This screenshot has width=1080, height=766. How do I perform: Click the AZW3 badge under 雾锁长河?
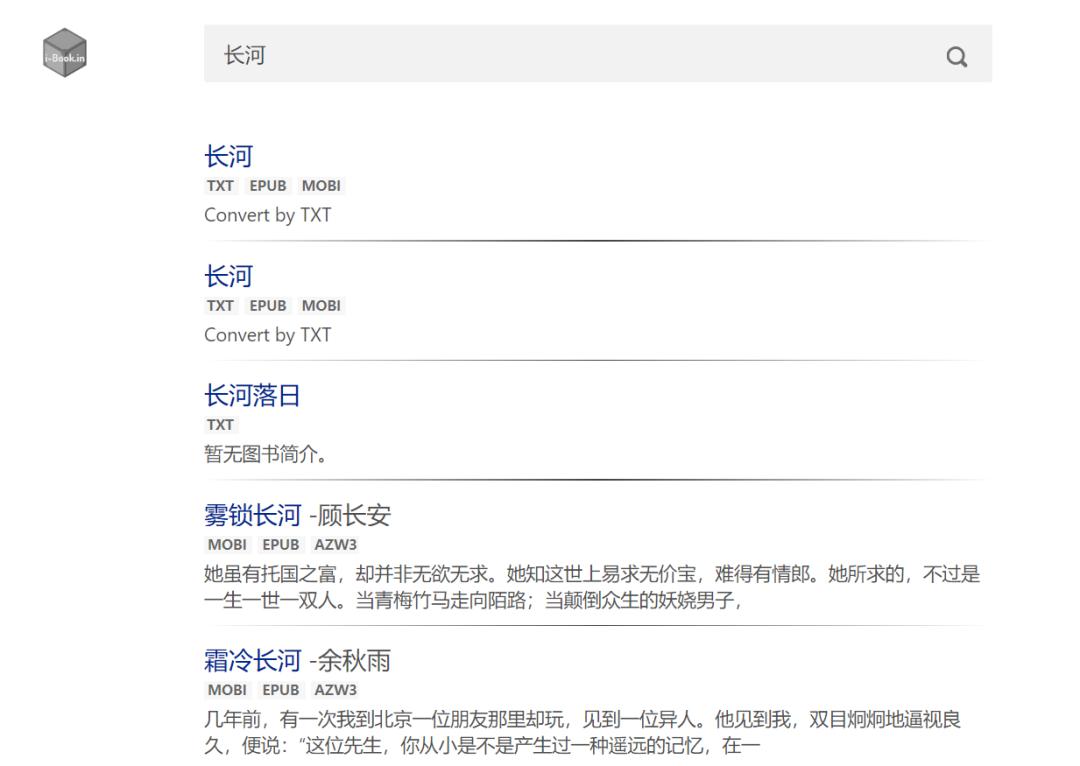[x=336, y=545]
